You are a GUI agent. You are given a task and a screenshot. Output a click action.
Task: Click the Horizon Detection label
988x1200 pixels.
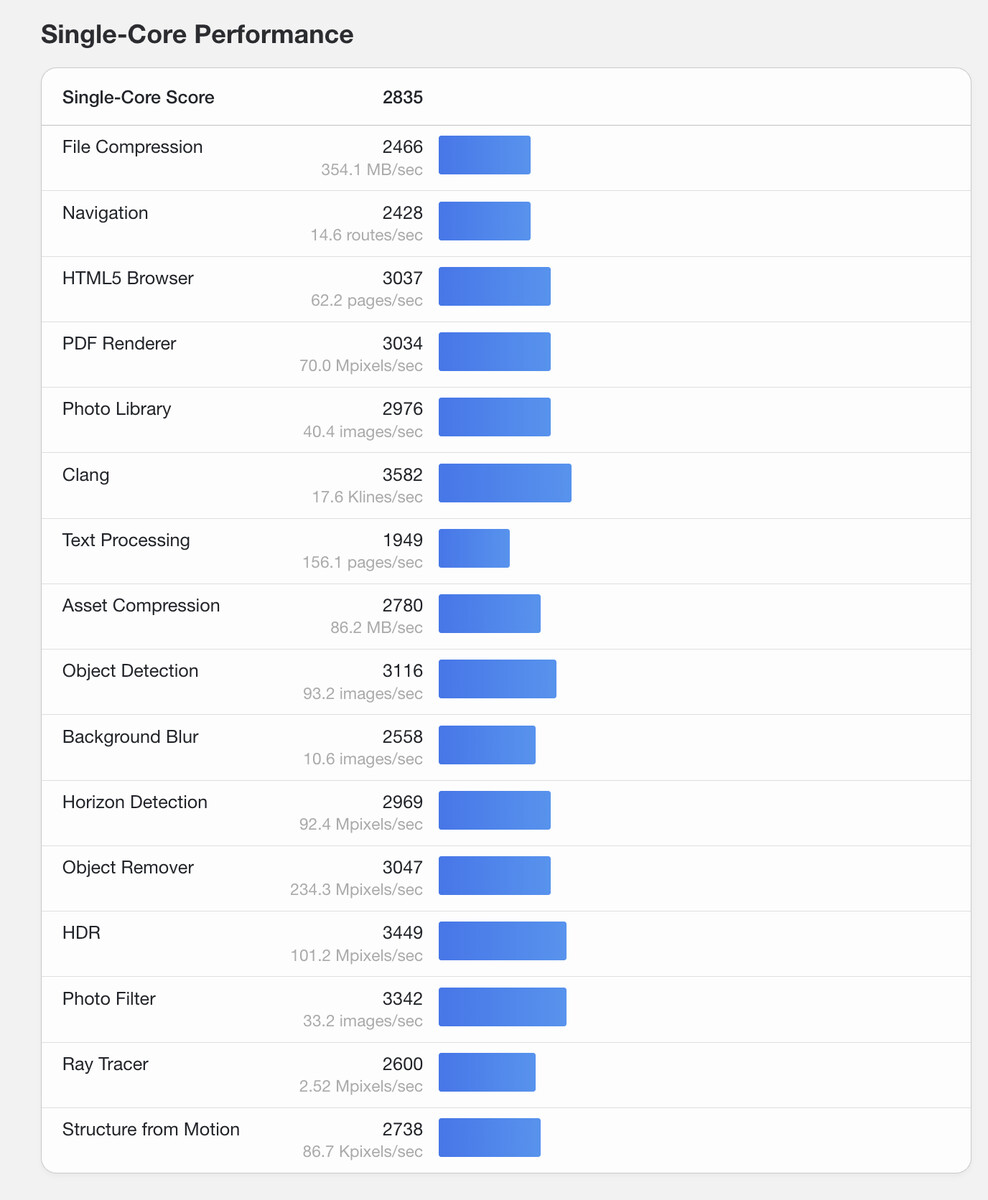click(x=135, y=802)
